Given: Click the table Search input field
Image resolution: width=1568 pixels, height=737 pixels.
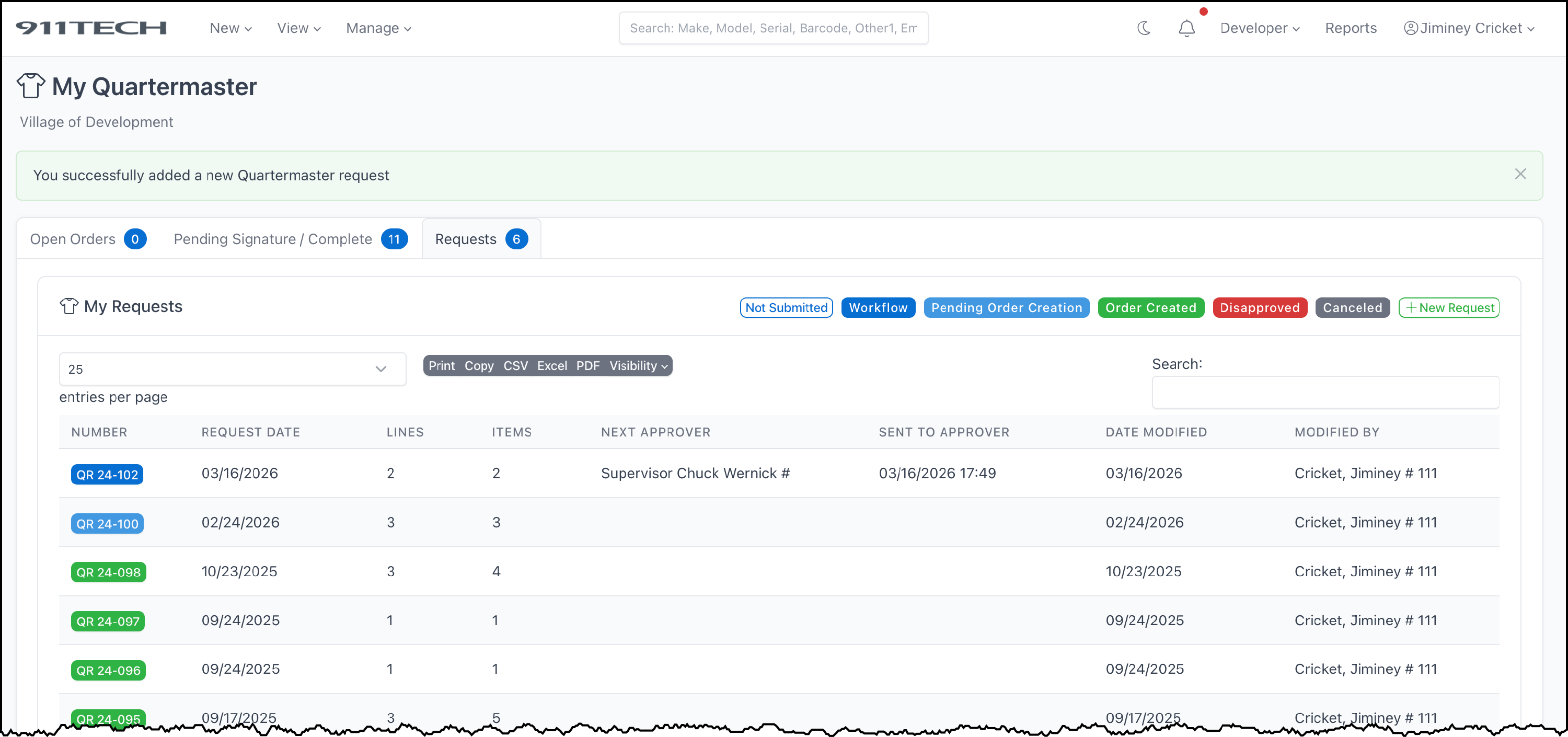Looking at the screenshot, I should [x=1324, y=393].
